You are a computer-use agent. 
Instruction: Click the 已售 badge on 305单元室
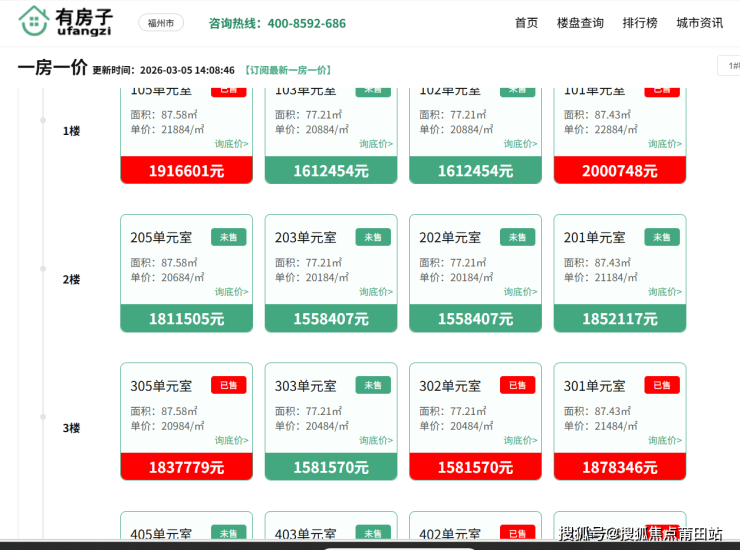pos(228,385)
